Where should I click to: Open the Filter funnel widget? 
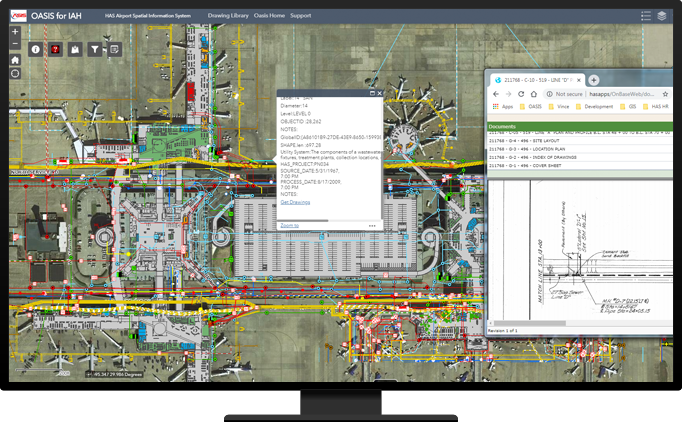point(94,50)
